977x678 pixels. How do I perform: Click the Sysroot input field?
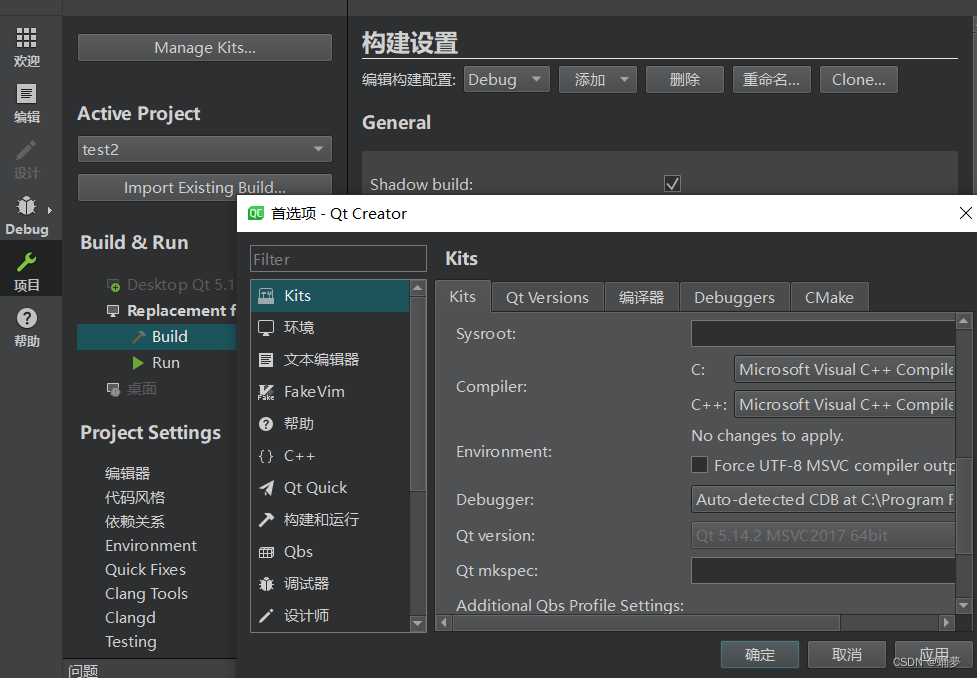[822, 333]
